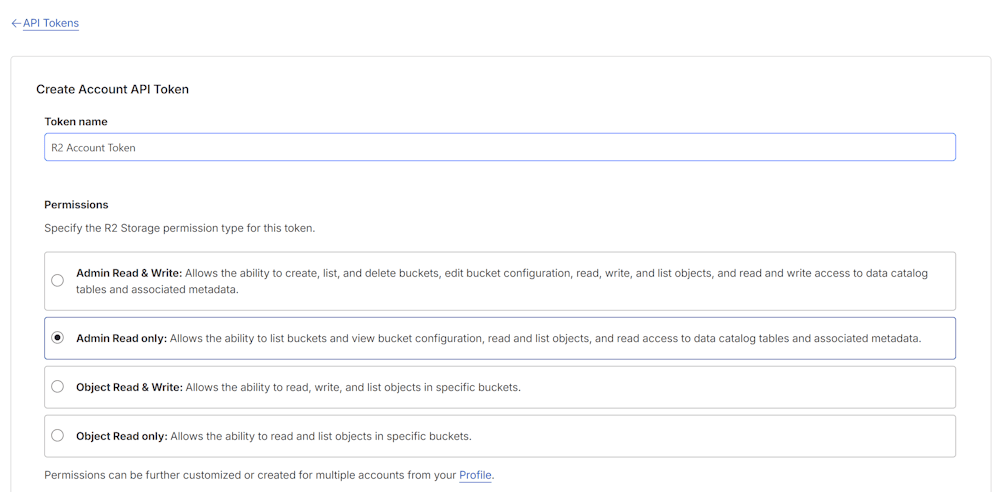
Task: Click the bold 'Admin Read & Write:' label
Action: coord(129,273)
